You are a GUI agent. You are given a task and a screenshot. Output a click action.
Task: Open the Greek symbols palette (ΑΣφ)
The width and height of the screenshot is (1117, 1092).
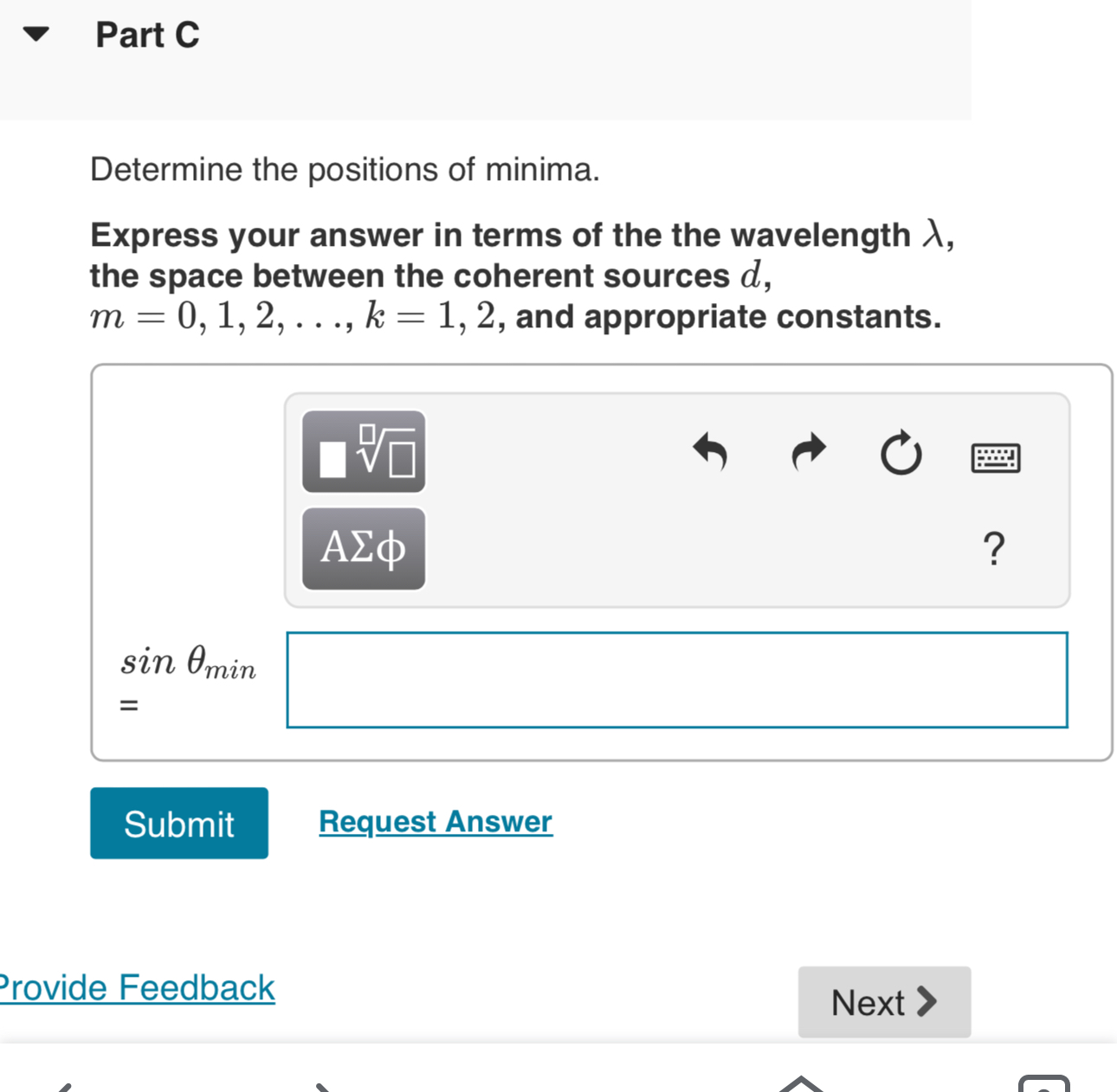[362, 548]
